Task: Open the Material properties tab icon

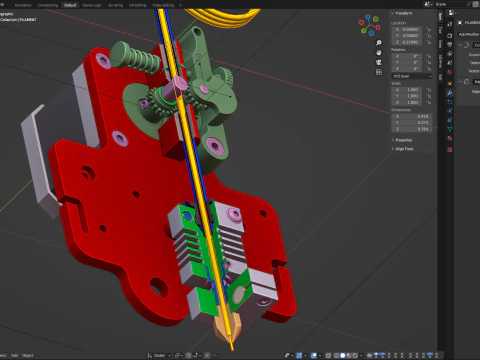Action: click(450, 138)
